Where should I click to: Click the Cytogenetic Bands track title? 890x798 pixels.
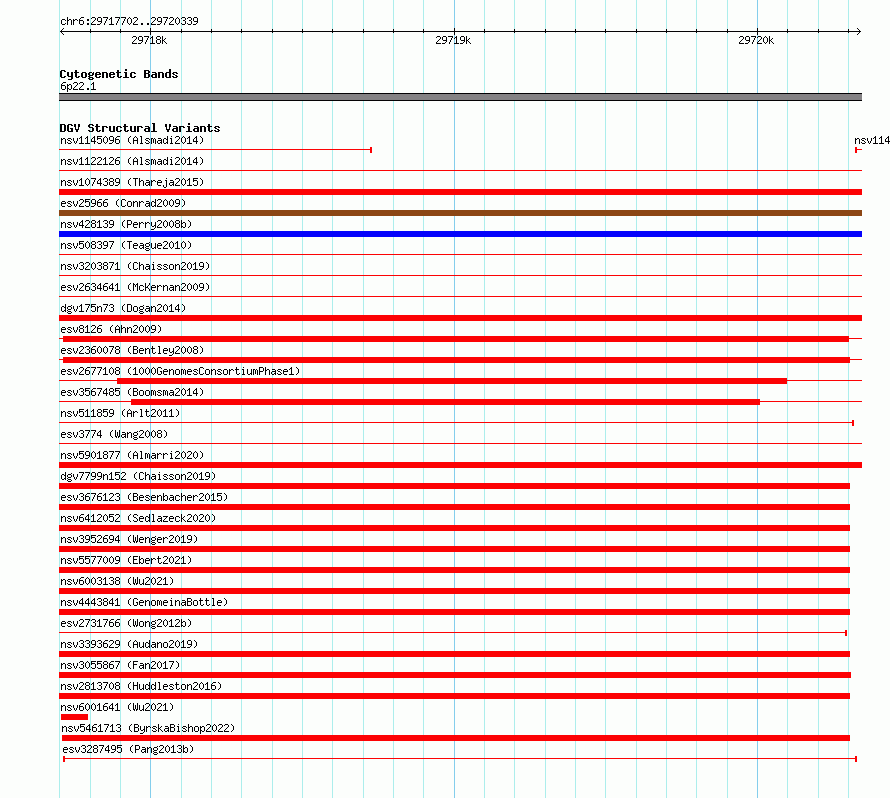[119, 74]
